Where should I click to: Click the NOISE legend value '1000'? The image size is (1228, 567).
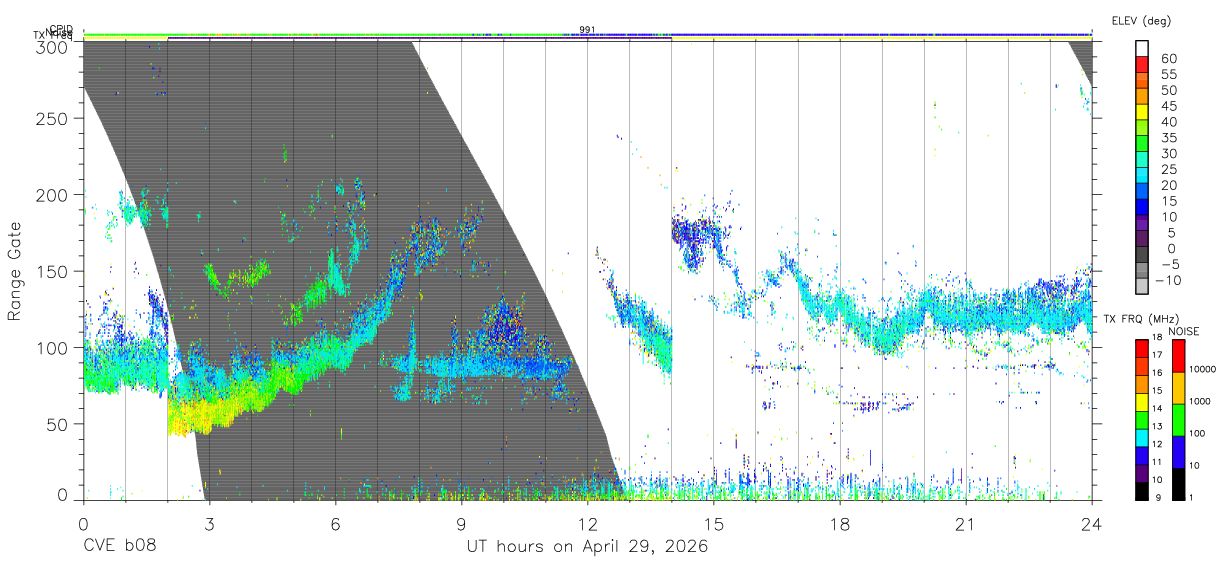pos(1200,401)
